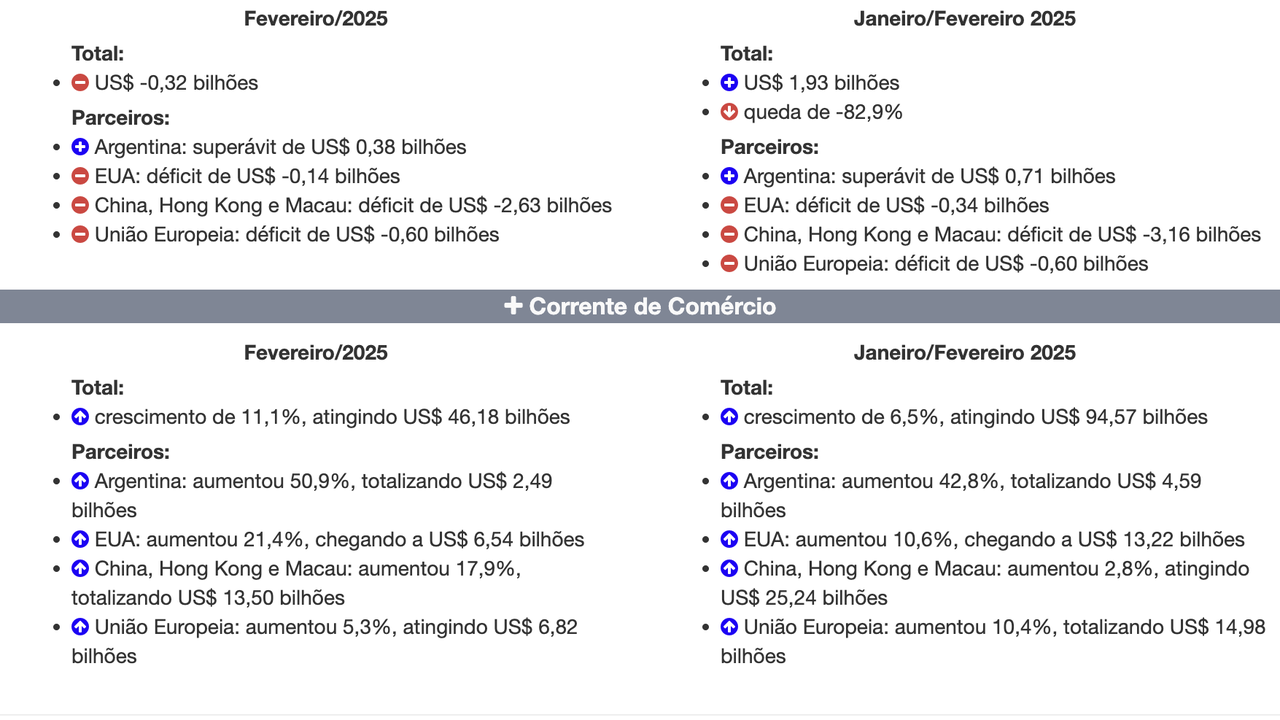This screenshot has width=1280, height=720.
Task: Click blue up-arrow icon beside crescimento de 6,5%
Action: (x=730, y=417)
